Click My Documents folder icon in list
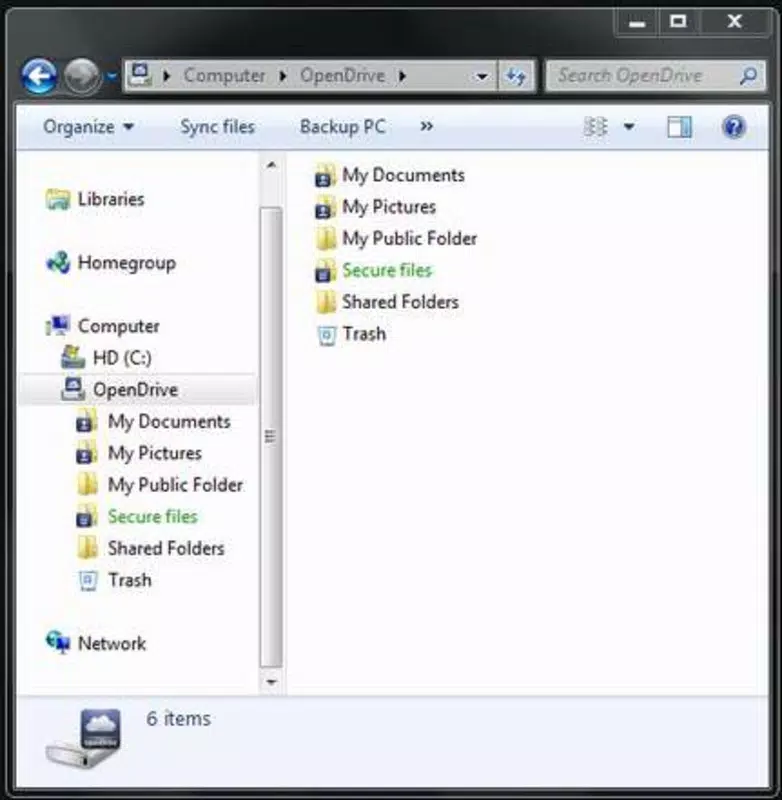782x800 pixels. pyautogui.click(x=325, y=175)
